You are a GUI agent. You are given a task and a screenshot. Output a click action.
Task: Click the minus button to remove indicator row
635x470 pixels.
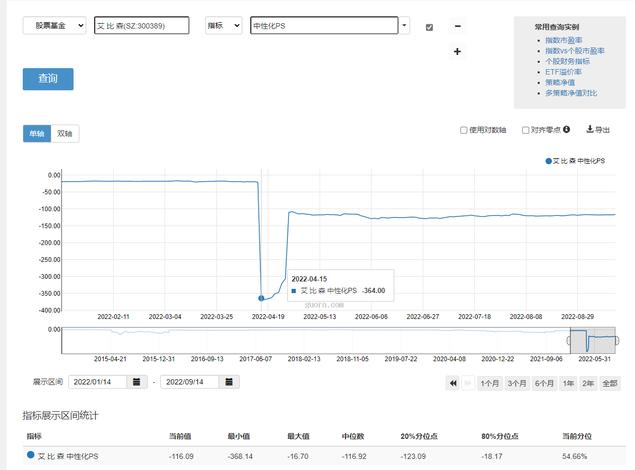point(458,26)
